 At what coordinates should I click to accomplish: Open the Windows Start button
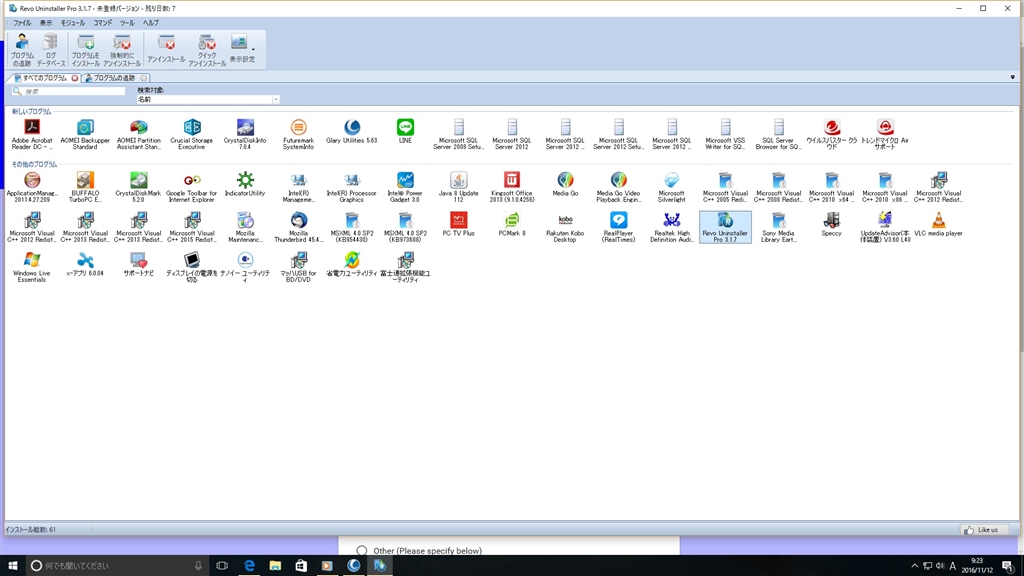coord(12,566)
